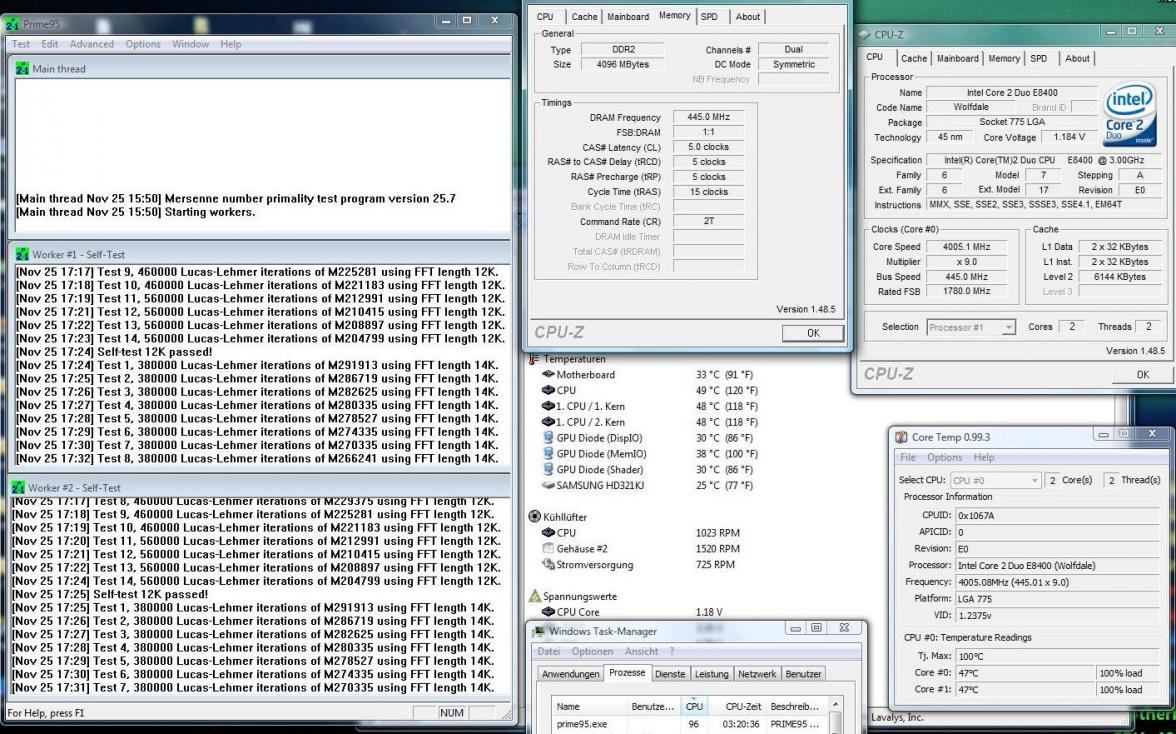Click the 1. CPU / 2. Kern icon
The width and height of the screenshot is (1176, 734).
548,421
